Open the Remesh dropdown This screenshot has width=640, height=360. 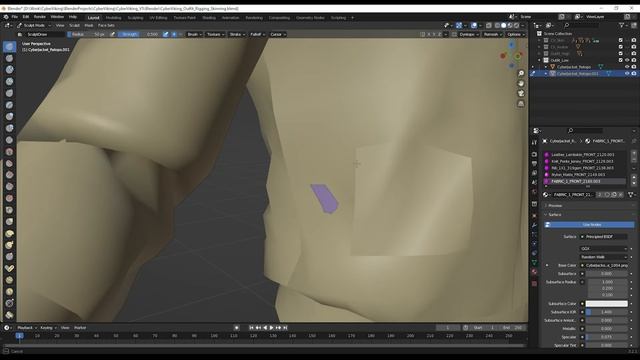(x=492, y=34)
